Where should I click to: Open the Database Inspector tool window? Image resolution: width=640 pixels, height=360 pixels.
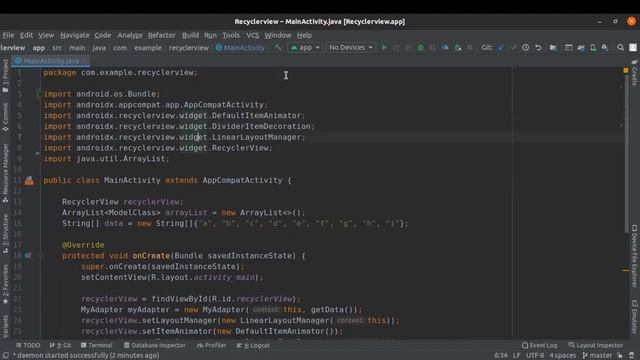tap(154, 345)
